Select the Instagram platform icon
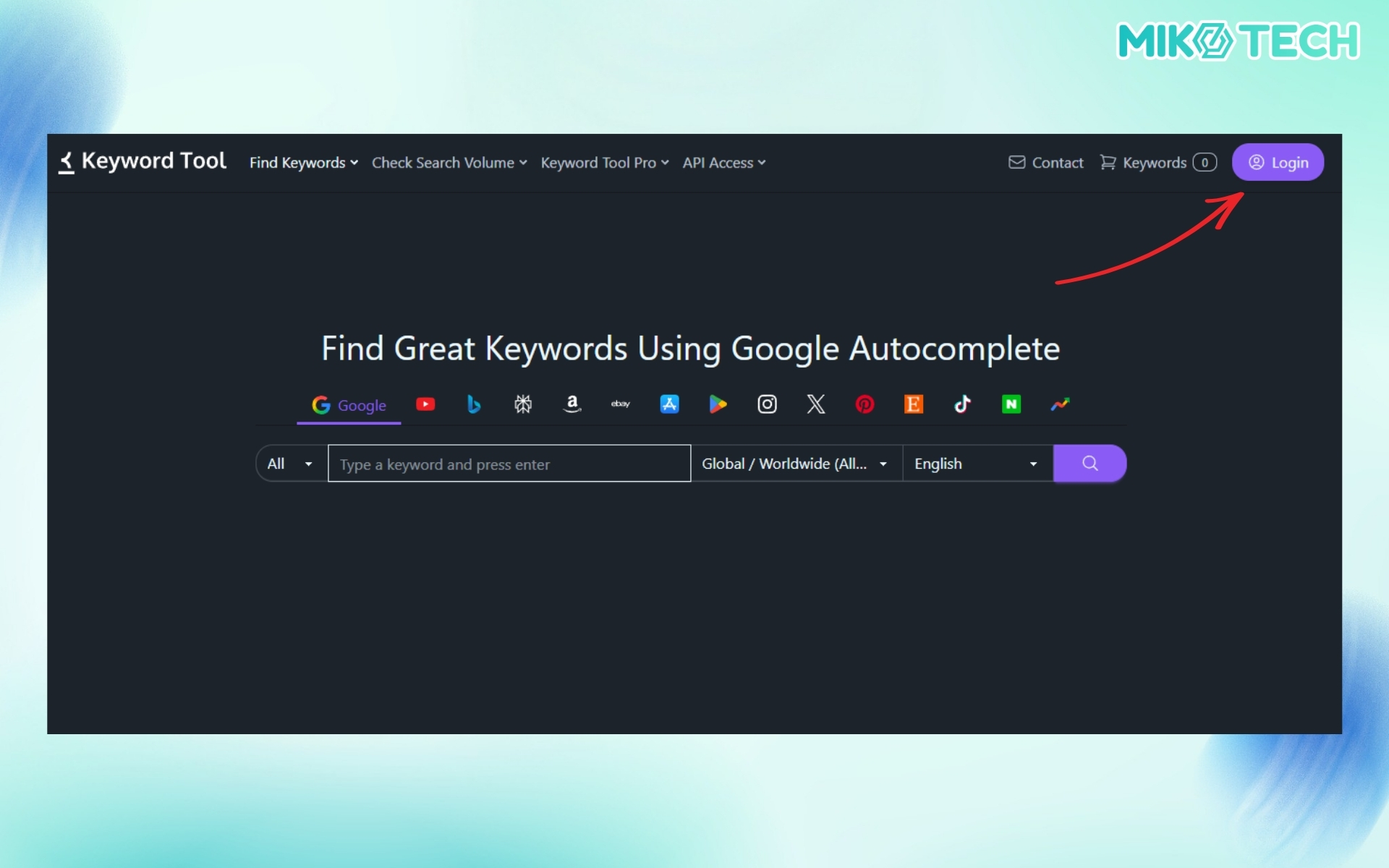Image resolution: width=1389 pixels, height=868 pixels. 767,404
